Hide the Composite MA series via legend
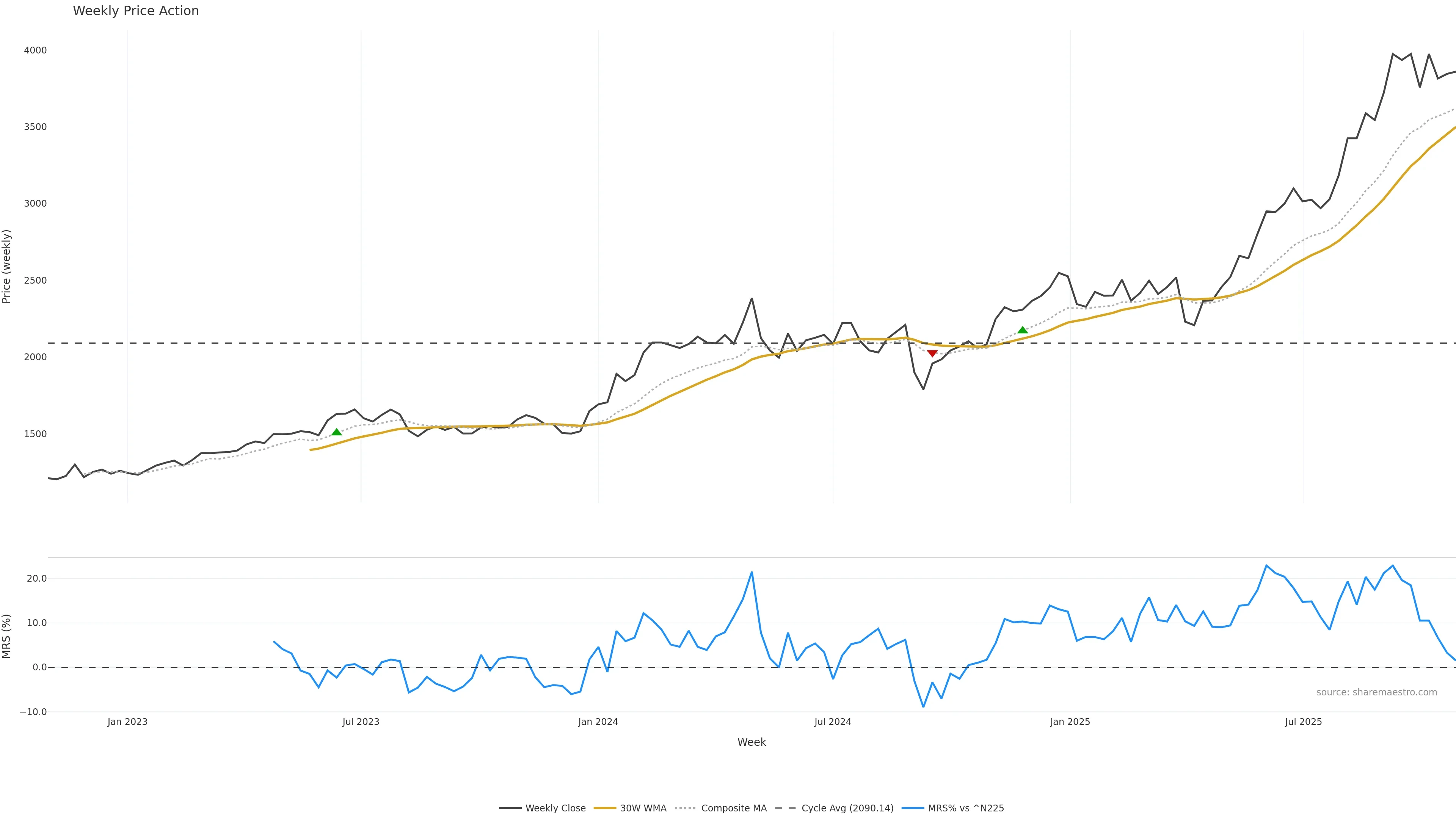The width and height of the screenshot is (1456, 819). tap(733, 808)
